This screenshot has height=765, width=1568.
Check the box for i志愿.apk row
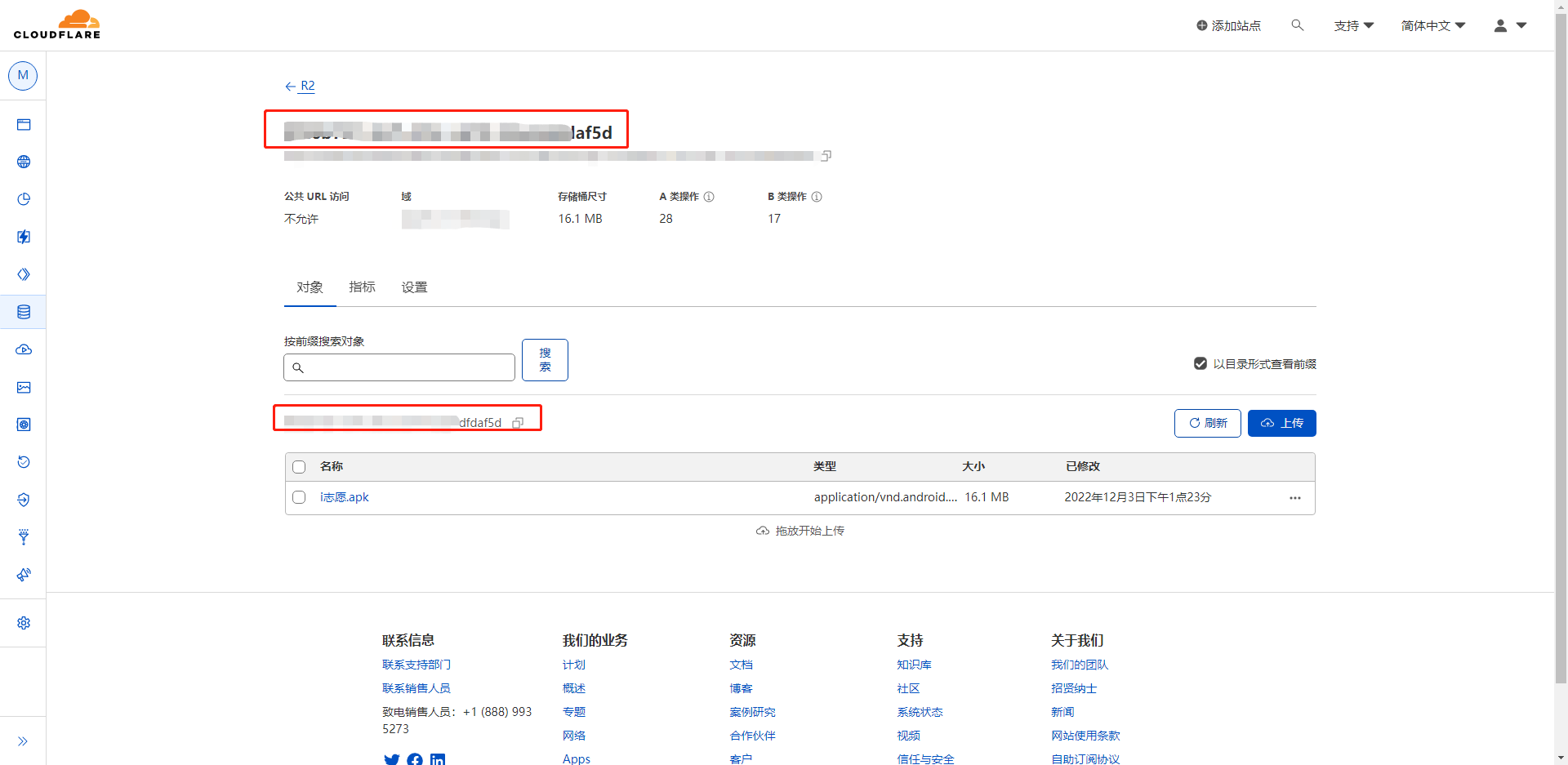coord(299,497)
